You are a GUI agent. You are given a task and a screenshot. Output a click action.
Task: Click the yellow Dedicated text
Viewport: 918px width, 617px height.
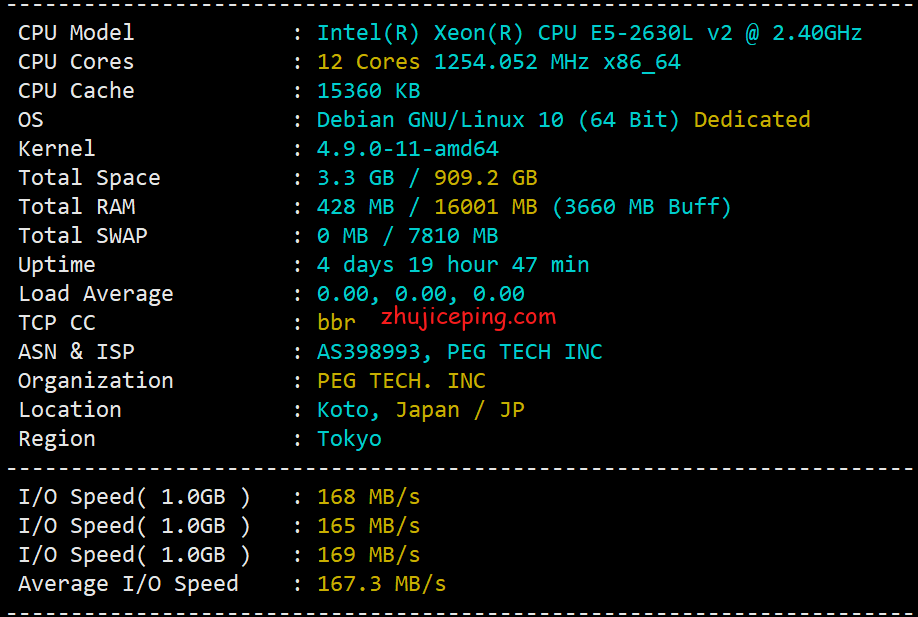click(x=751, y=120)
